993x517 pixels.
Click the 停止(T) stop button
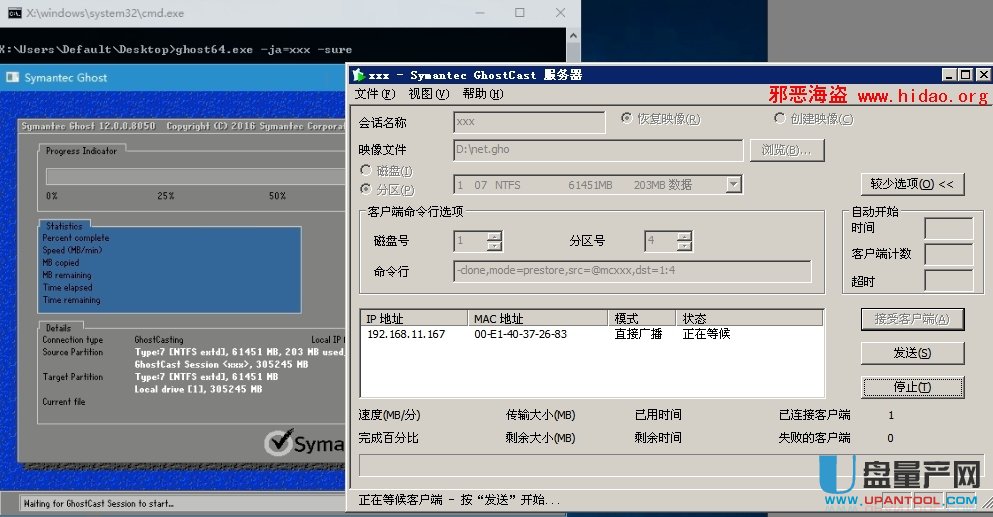click(912, 387)
